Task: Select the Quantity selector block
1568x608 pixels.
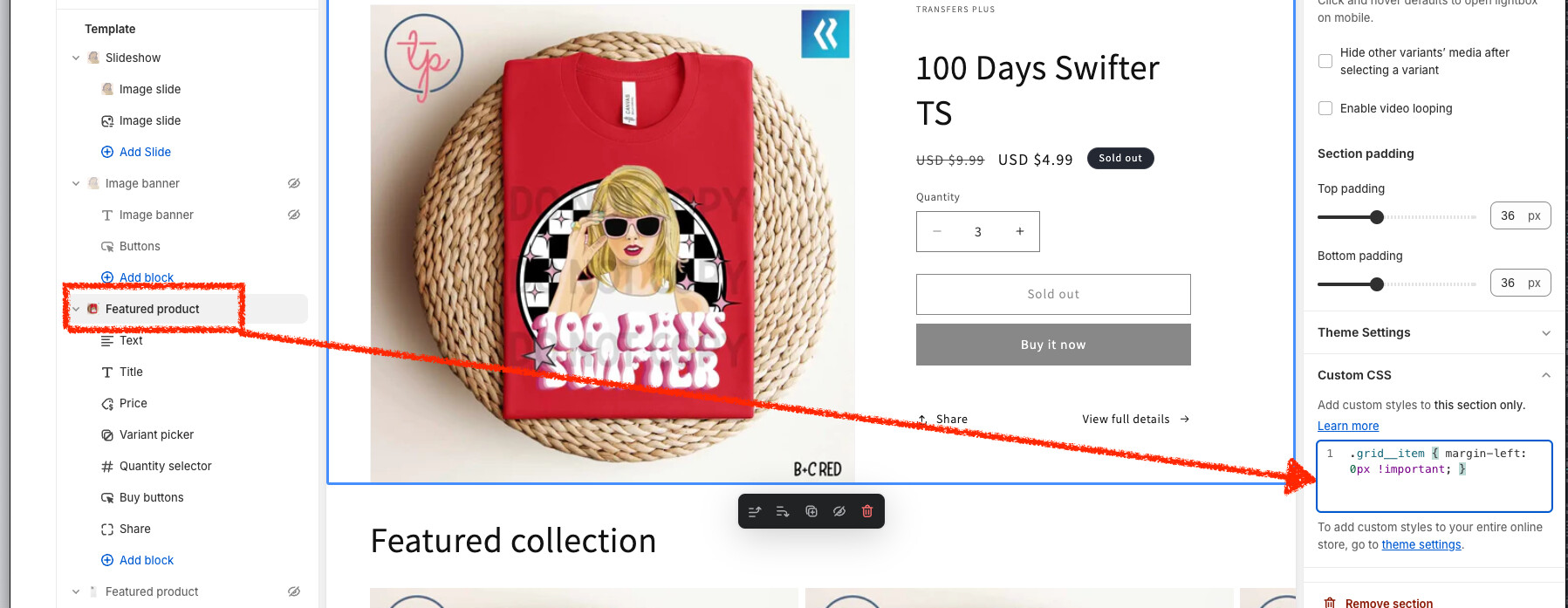Action: 165,466
